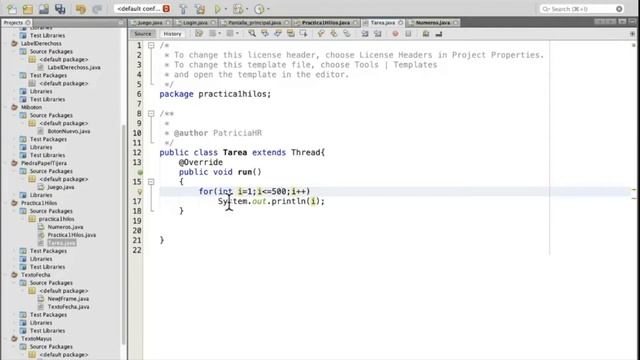Click the Comment icon in editor toolbar
The width and height of the screenshot is (640, 360).
[x=426, y=34]
